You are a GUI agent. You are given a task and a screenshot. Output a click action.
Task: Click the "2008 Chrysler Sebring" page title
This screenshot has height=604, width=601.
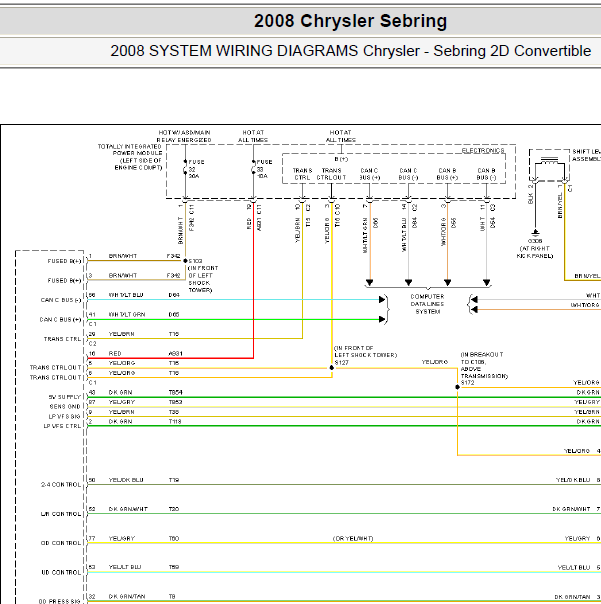click(350, 21)
